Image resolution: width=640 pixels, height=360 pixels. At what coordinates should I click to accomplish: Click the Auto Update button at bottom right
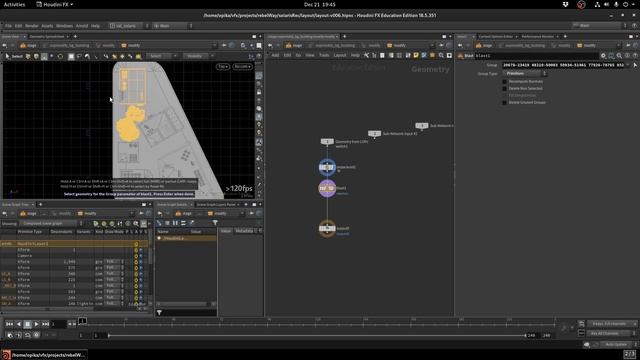tap(616, 344)
